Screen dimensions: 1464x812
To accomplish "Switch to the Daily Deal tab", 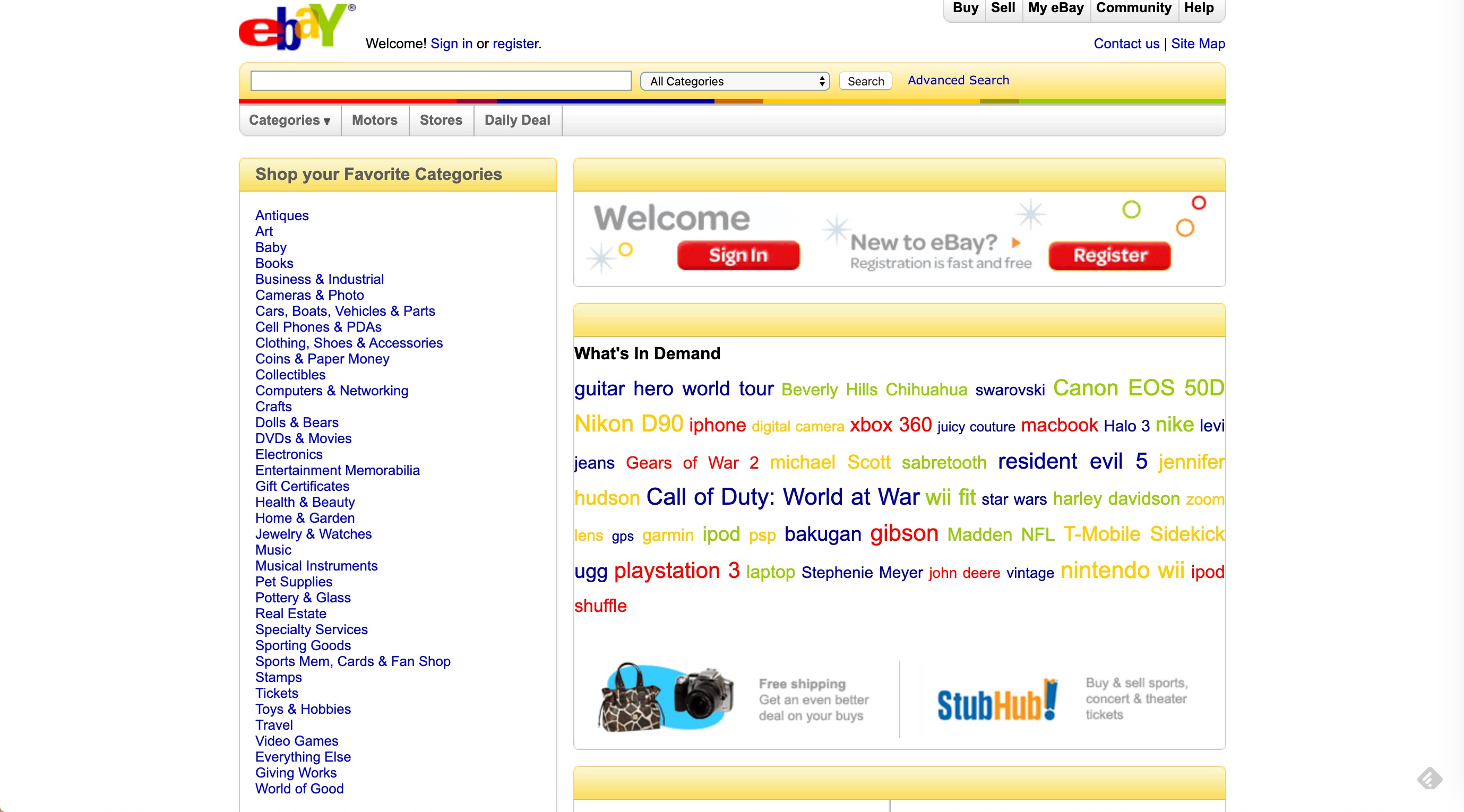I will 516,120.
